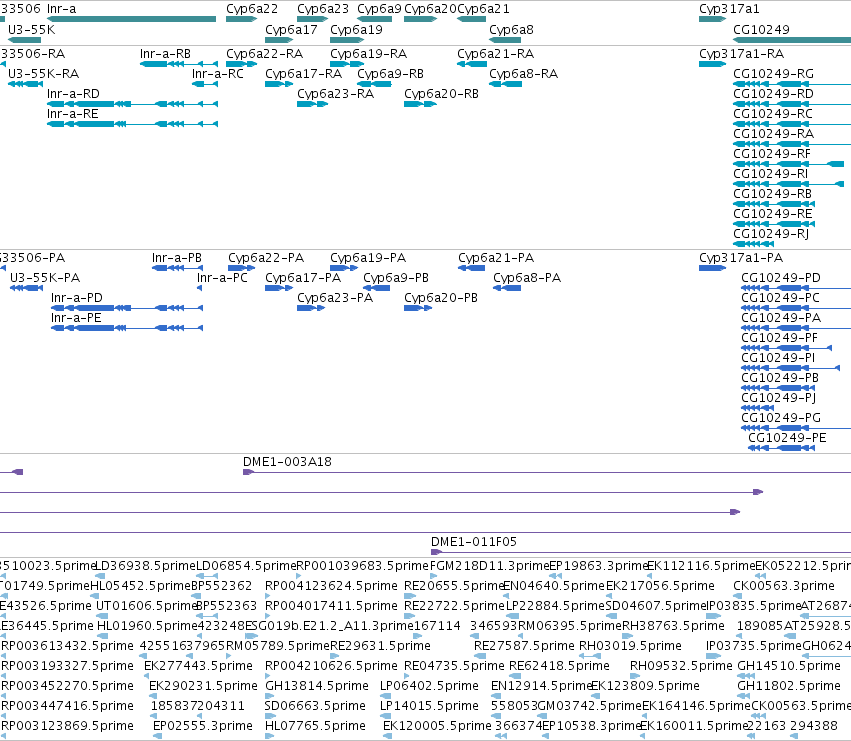The width and height of the screenshot is (851, 741).
Task: Click the Inr-a gene bar
Action: click(131, 19)
